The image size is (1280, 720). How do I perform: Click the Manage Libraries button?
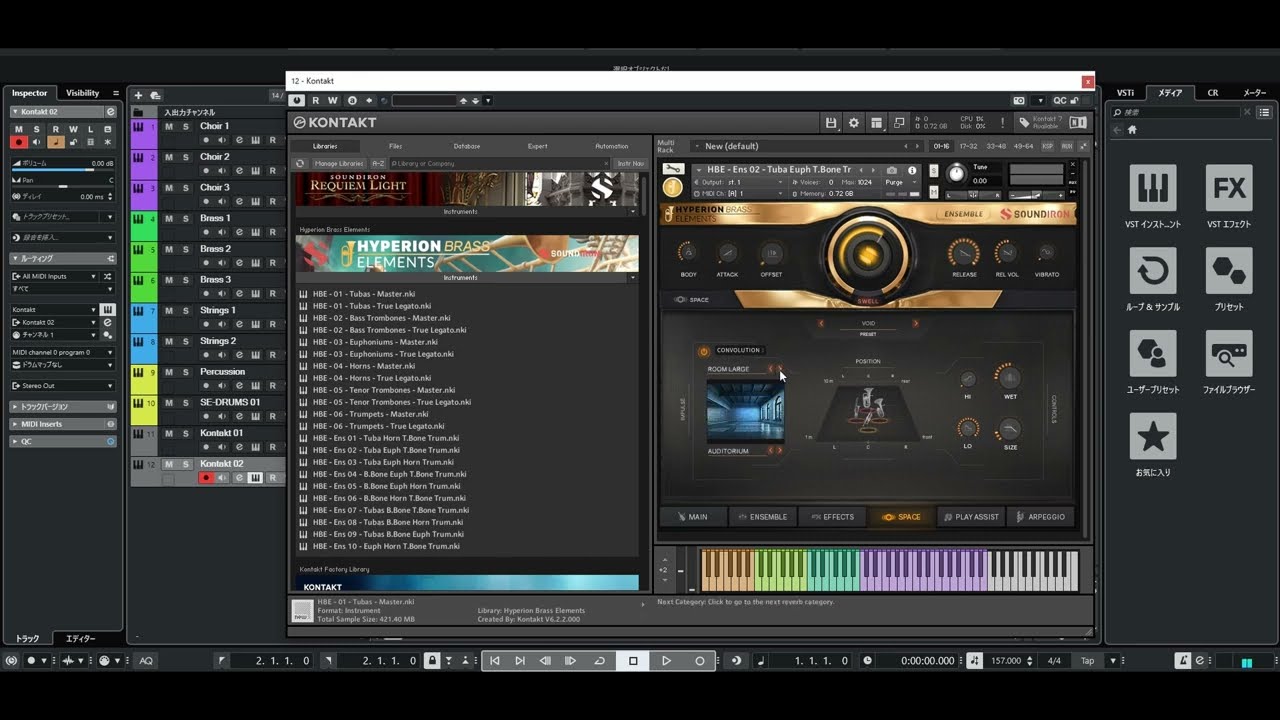coord(339,163)
